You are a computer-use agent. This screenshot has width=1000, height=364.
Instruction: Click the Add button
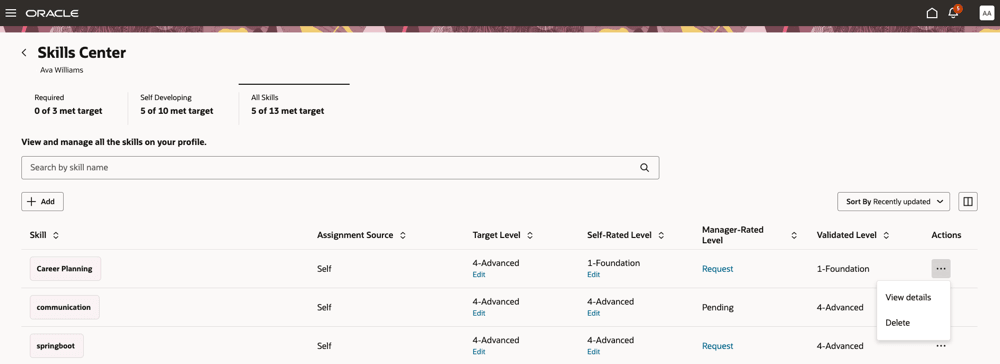tap(42, 201)
